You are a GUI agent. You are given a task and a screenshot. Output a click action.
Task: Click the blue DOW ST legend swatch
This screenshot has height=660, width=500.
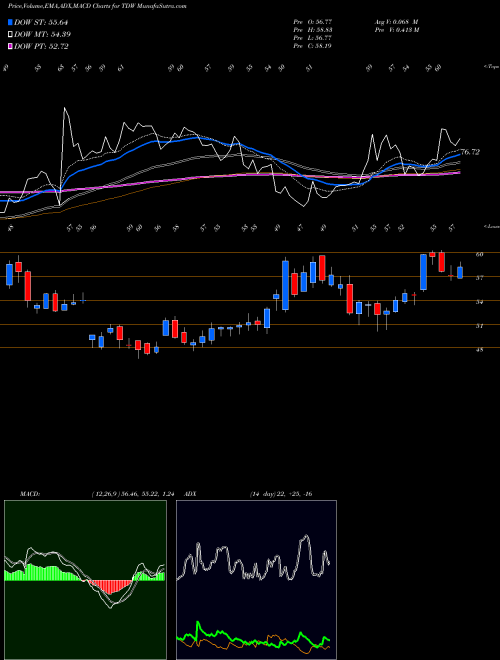tap(11, 22)
